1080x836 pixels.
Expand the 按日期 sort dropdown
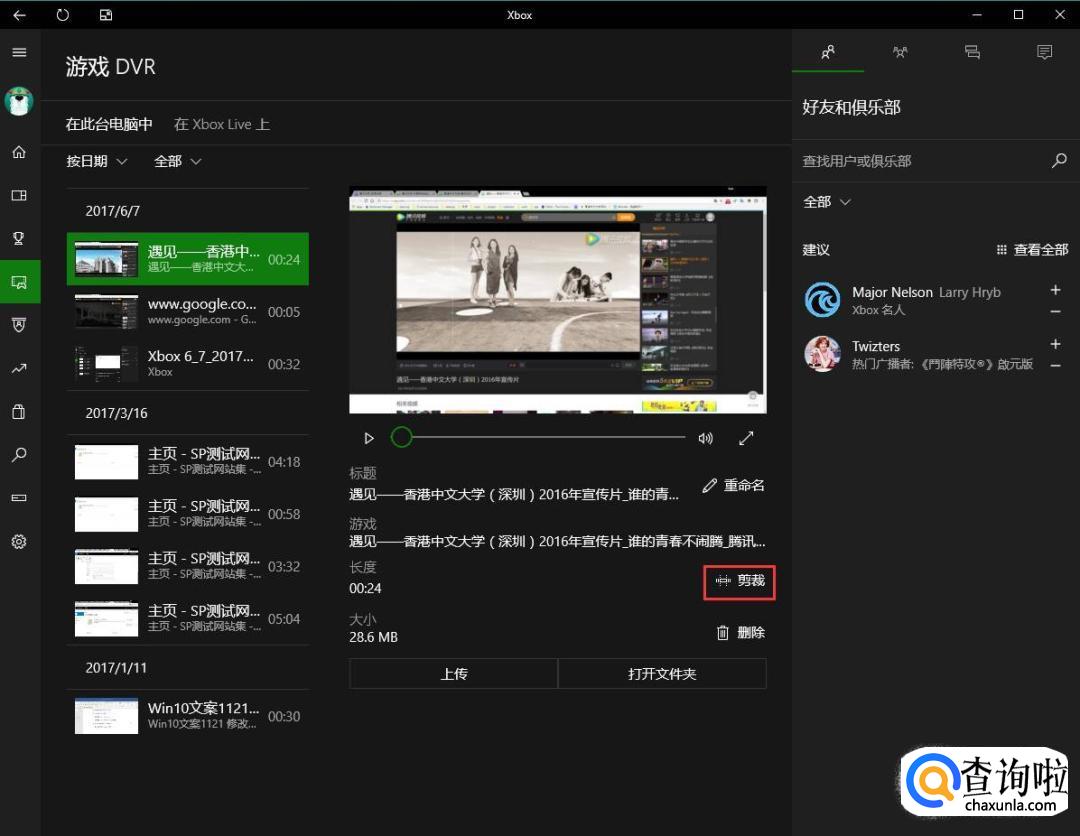pyautogui.click(x=97, y=161)
